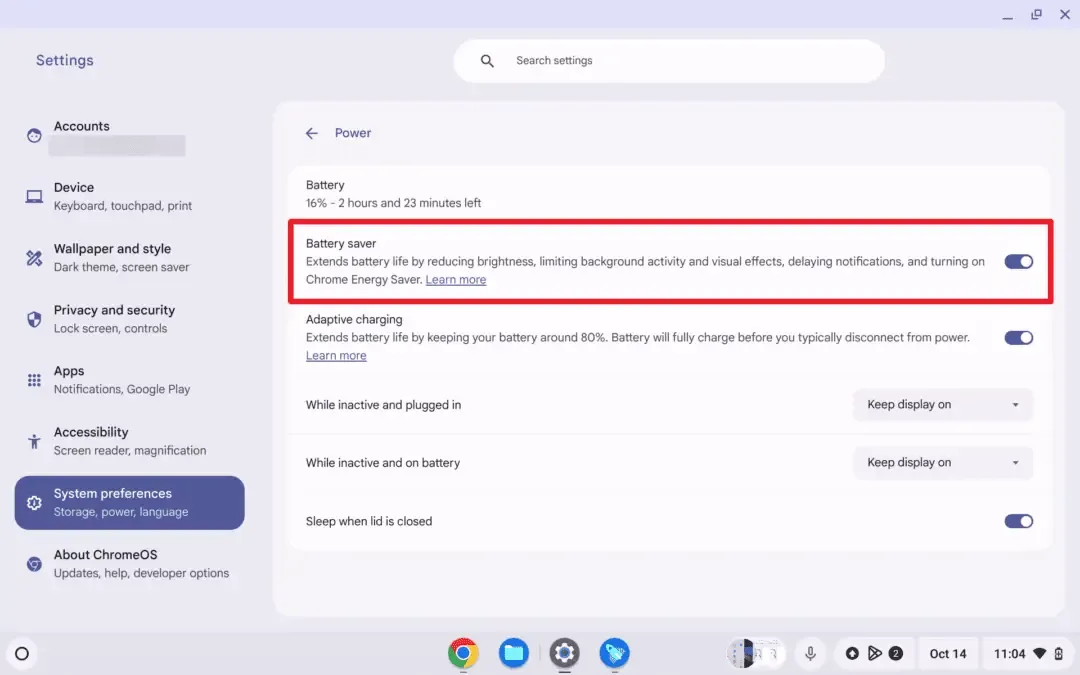Open the Oct 14 calendar button

coord(948,654)
